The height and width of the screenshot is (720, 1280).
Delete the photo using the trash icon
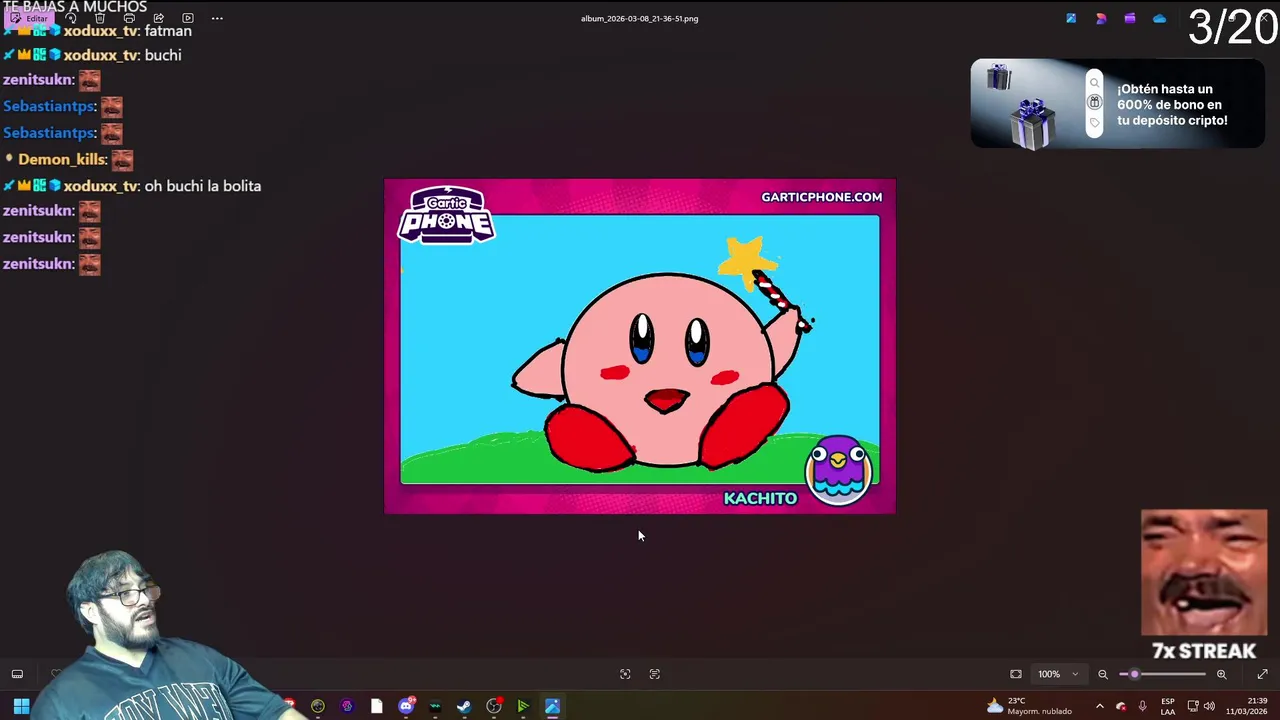click(x=100, y=18)
